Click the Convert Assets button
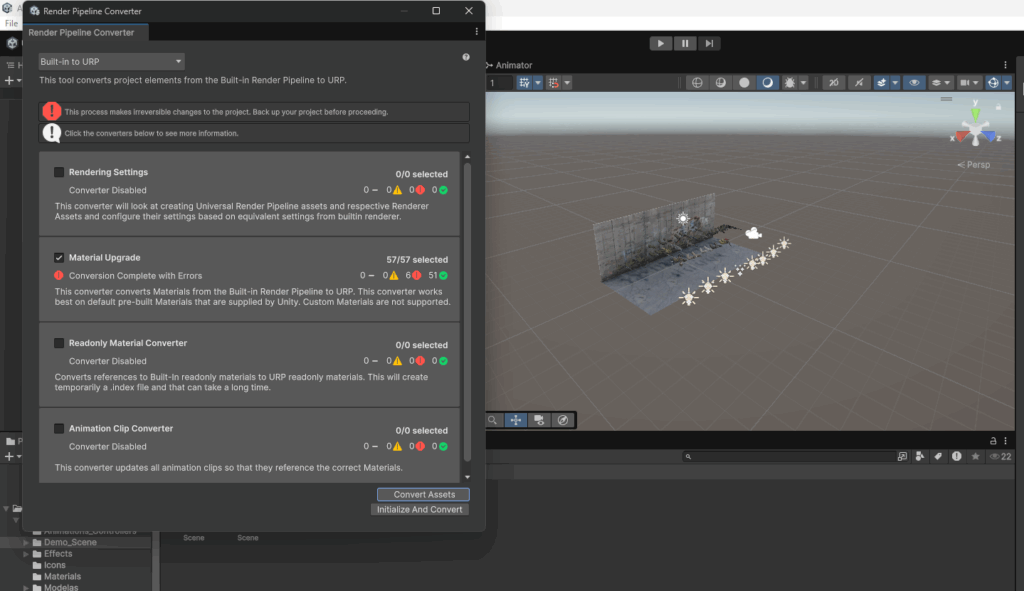The image size is (1024, 591). (x=423, y=494)
